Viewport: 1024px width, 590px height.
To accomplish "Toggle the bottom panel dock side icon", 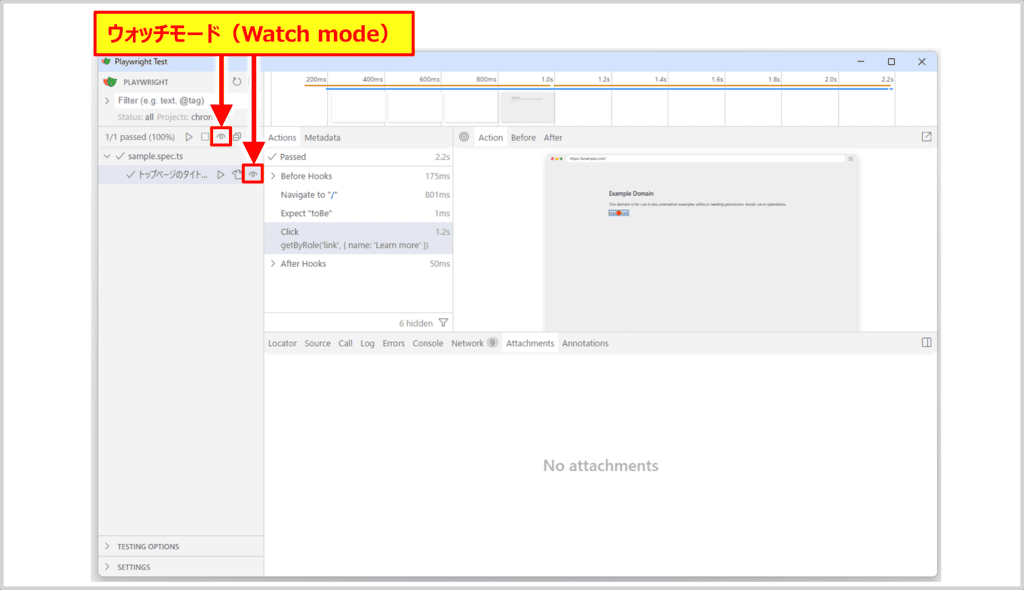I will (926, 343).
